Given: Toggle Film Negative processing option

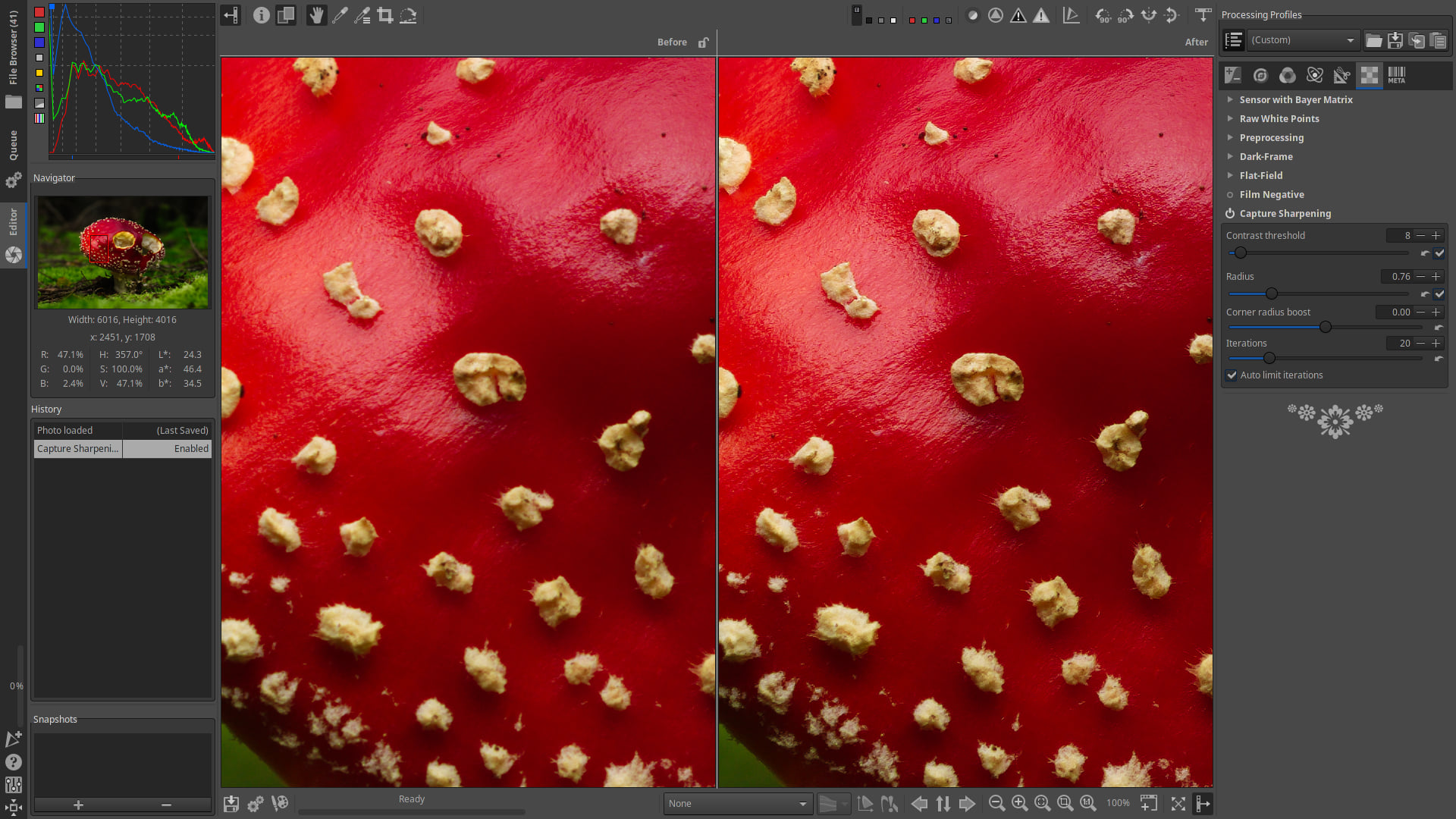Looking at the screenshot, I should click(x=1231, y=194).
